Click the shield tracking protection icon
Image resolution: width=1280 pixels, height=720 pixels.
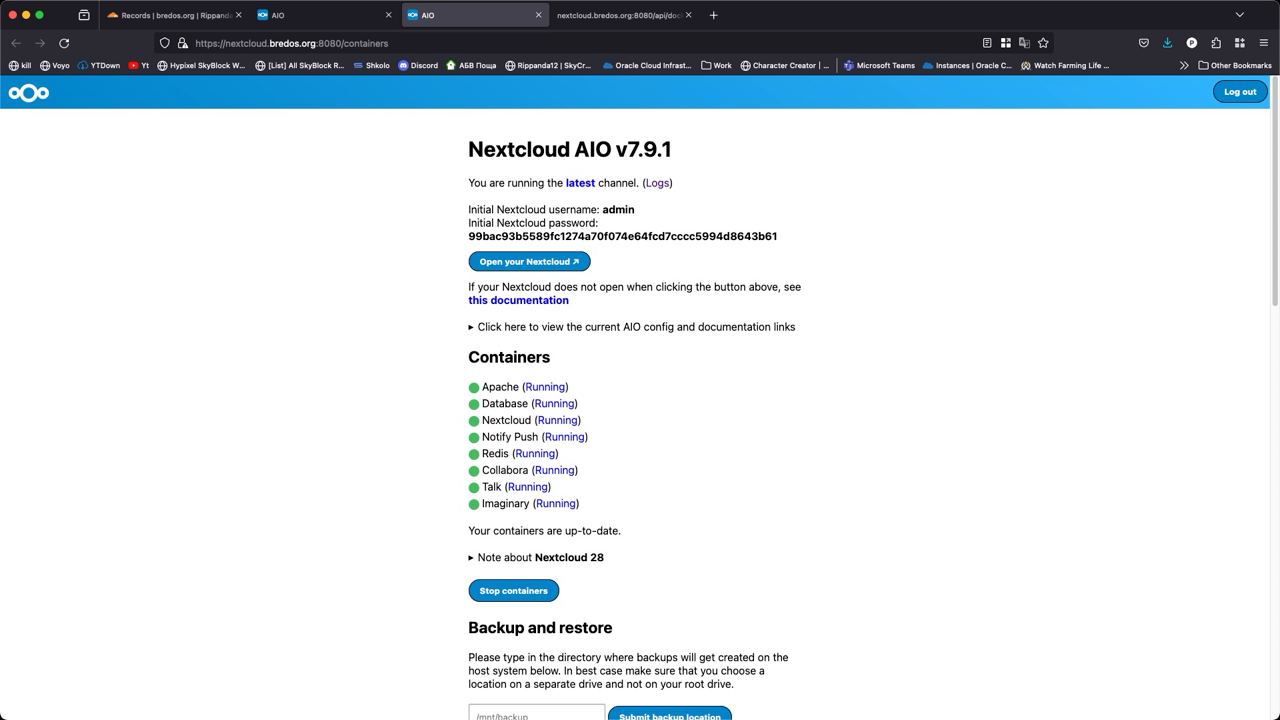click(165, 43)
